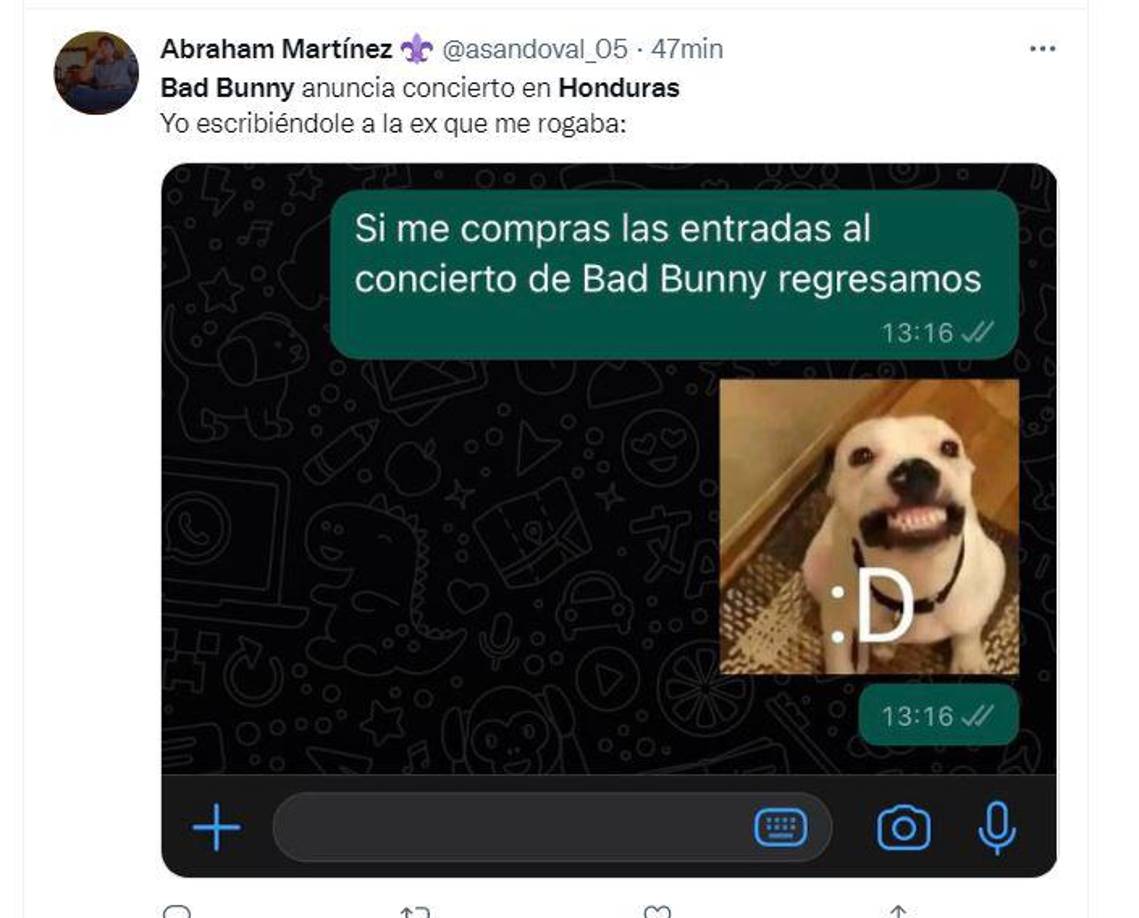Open the three-dot more options menu
Image resolution: width=1139 pixels, height=918 pixels.
coord(1042,49)
